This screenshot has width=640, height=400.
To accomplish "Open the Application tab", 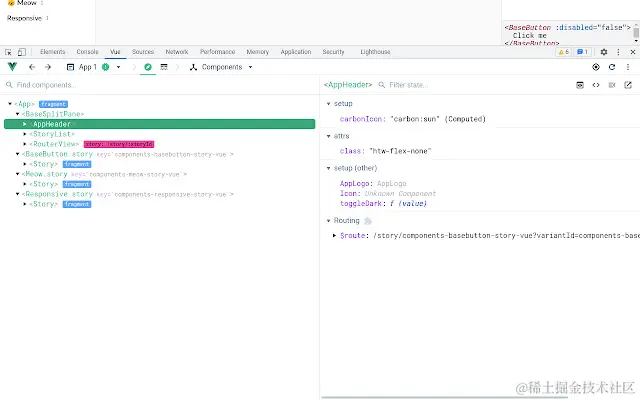I will (x=296, y=52).
